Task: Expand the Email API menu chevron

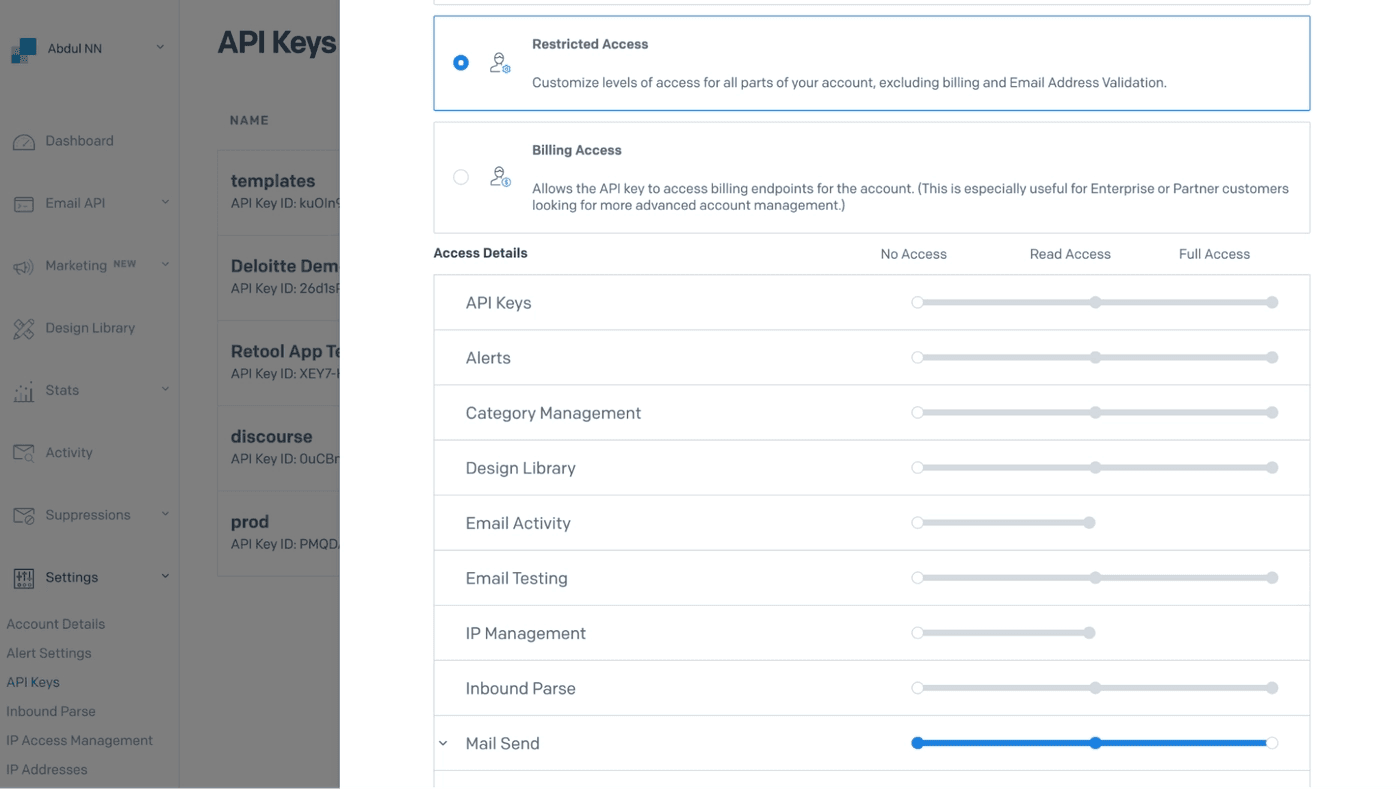Action: tap(165, 203)
